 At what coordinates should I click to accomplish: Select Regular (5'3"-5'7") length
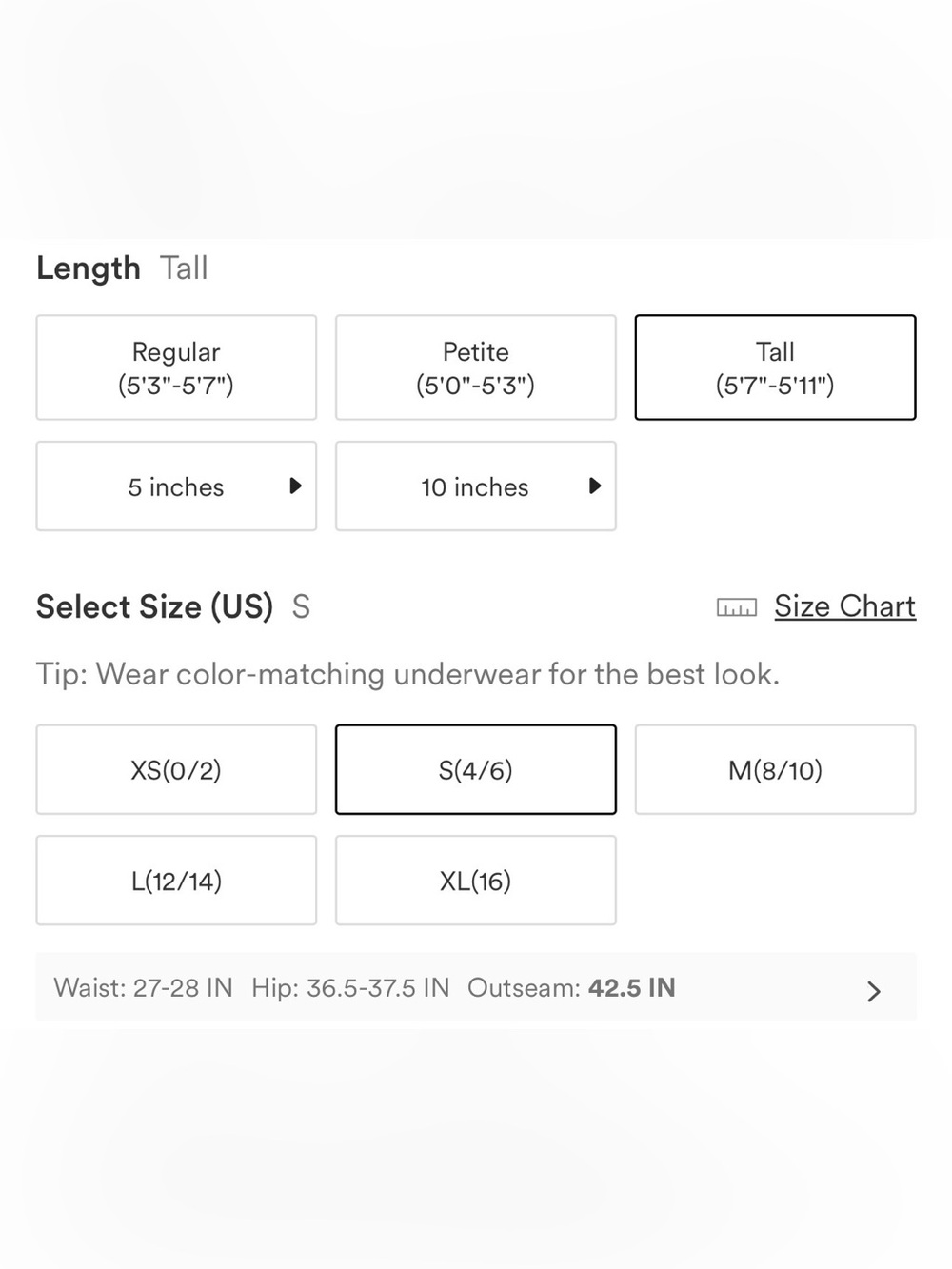[x=176, y=367]
